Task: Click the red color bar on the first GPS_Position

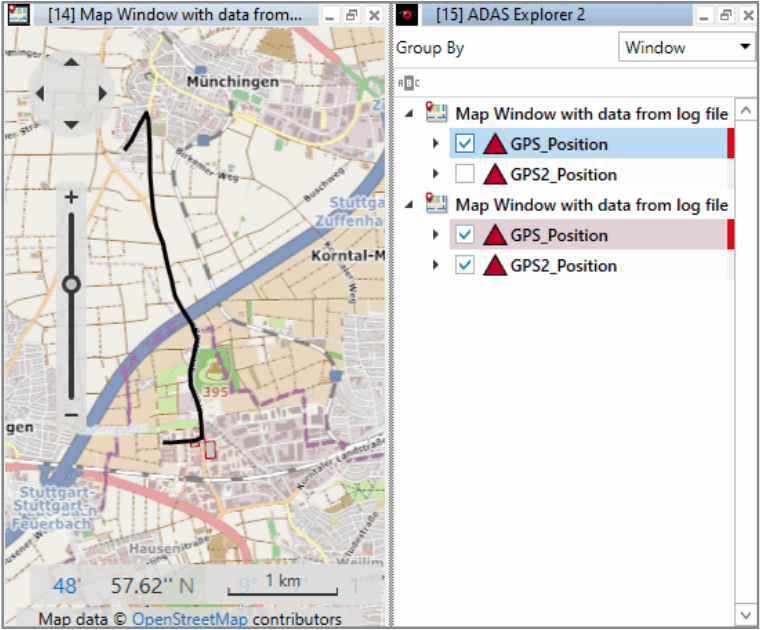Action: click(x=731, y=143)
